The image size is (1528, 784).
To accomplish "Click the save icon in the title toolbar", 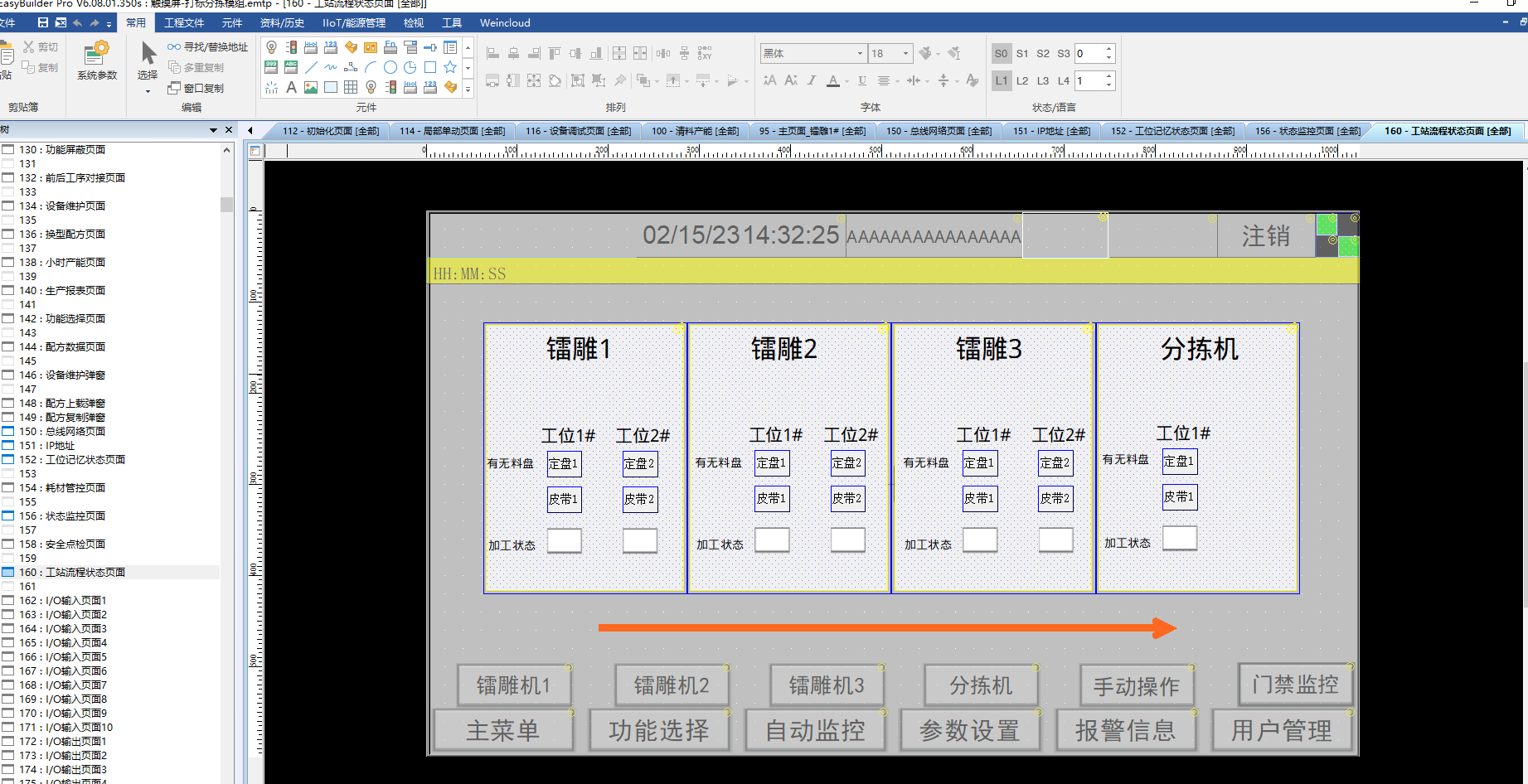I will [43, 22].
